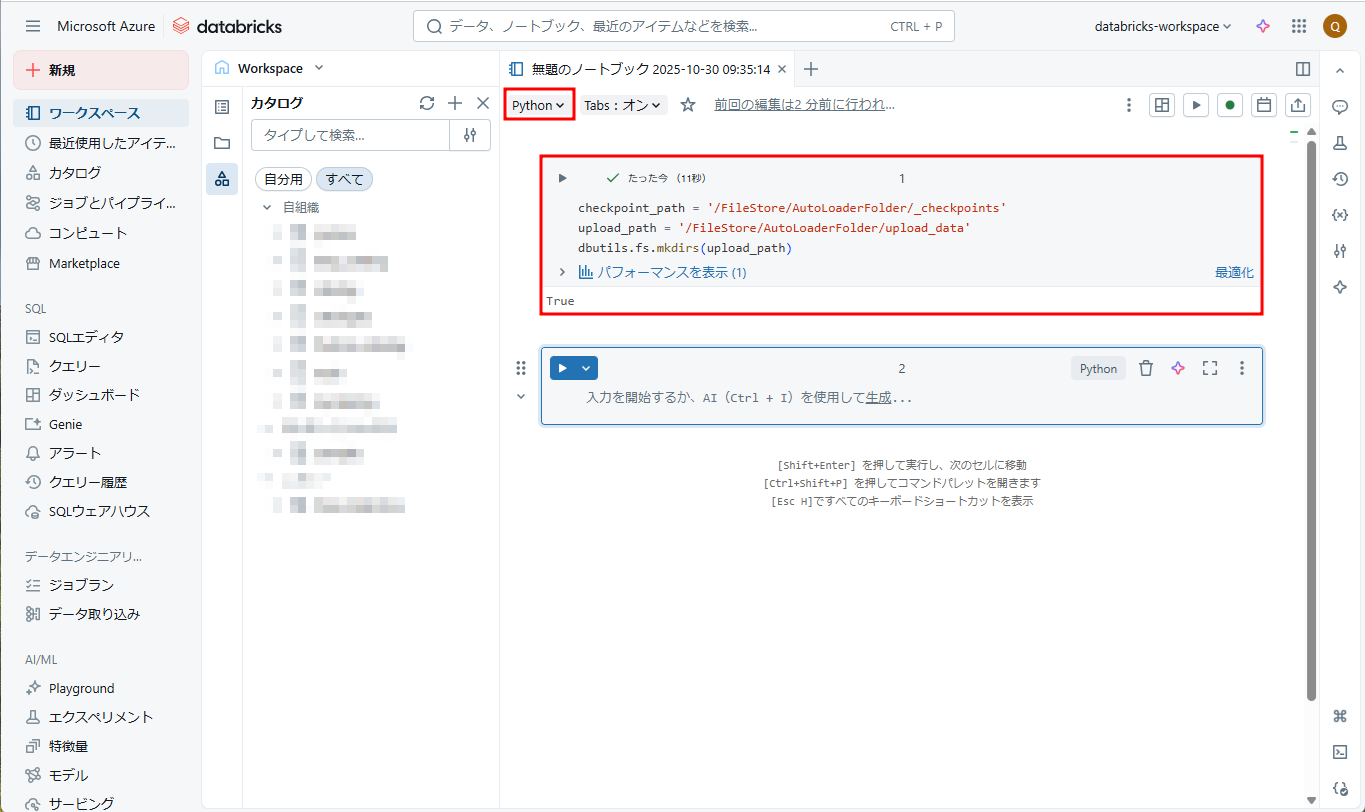
Task: Open カタログ in the left navigation
Action: click(x=75, y=173)
